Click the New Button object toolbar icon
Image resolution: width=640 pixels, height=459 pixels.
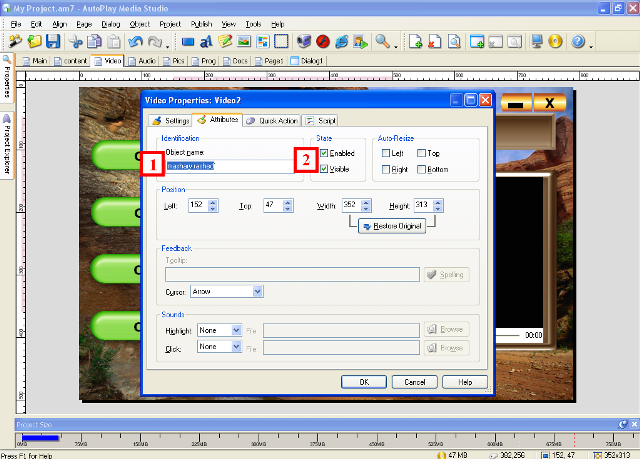[x=188, y=42]
